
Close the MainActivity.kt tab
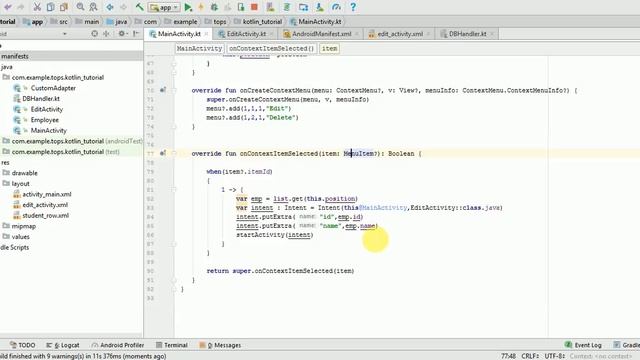coord(207,34)
